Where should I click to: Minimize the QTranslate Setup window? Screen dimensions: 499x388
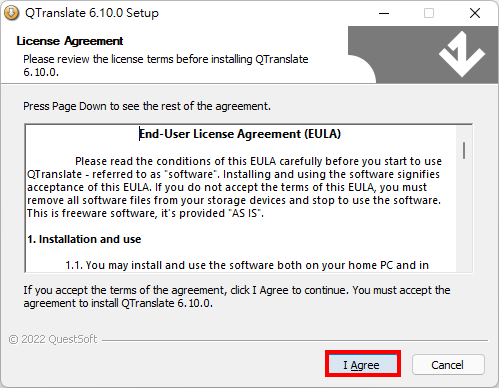[x=384, y=13]
